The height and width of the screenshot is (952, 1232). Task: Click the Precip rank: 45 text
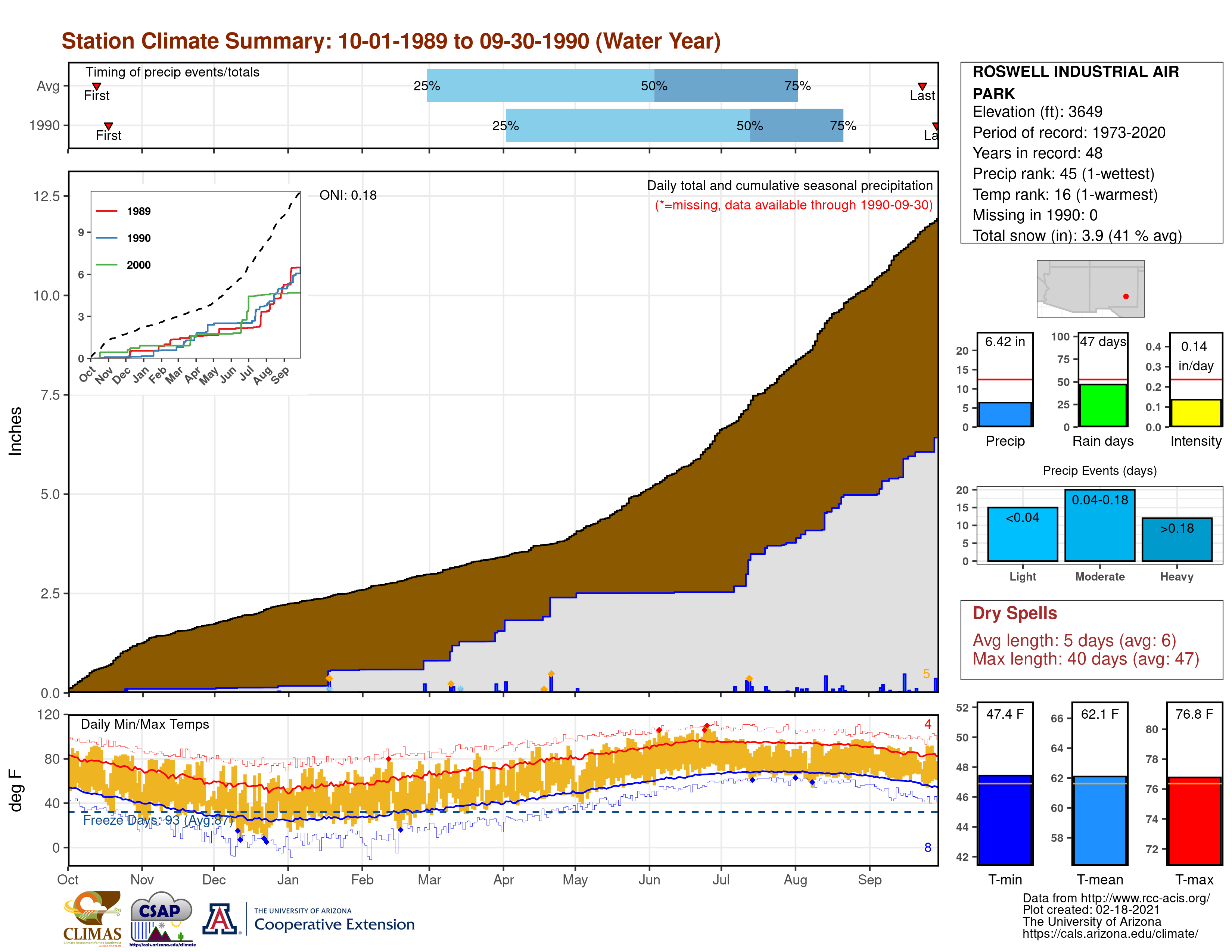coord(1063,174)
